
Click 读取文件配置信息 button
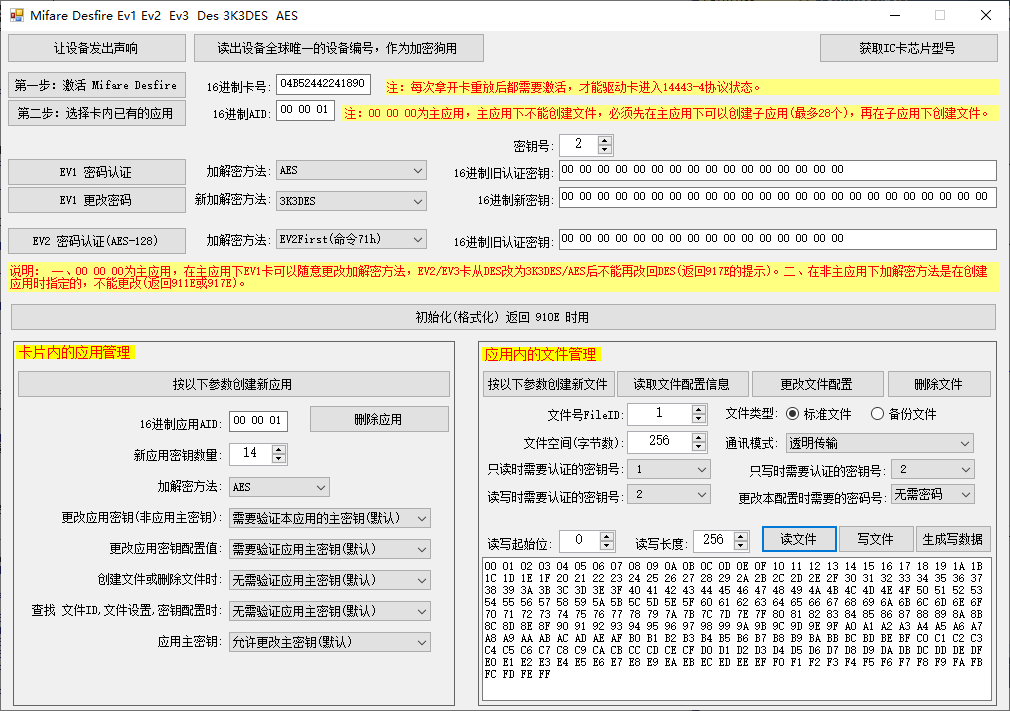pos(682,384)
